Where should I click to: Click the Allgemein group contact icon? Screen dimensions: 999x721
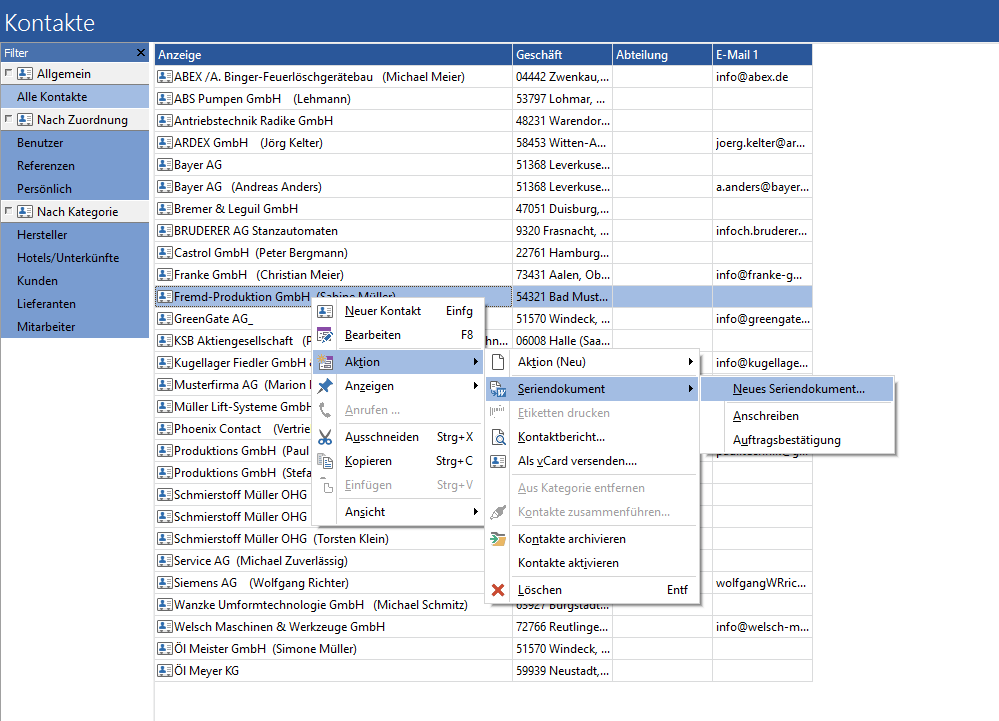25,74
